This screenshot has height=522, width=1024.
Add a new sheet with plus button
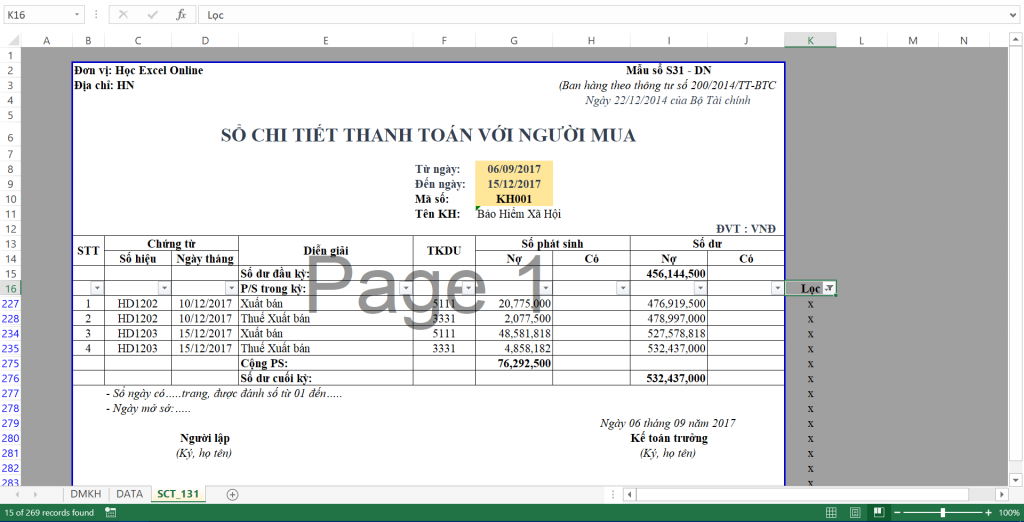232,495
